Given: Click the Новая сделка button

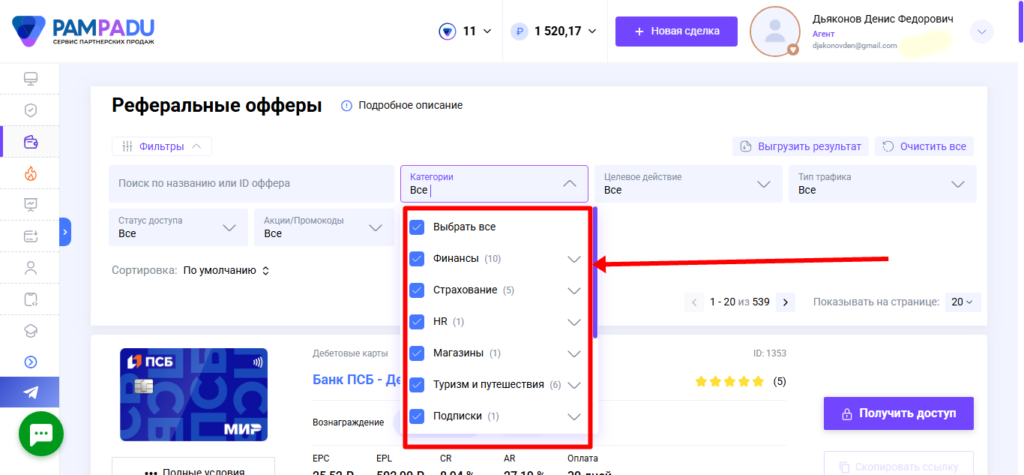Looking at the screenshot, I should tap(676, 31).
